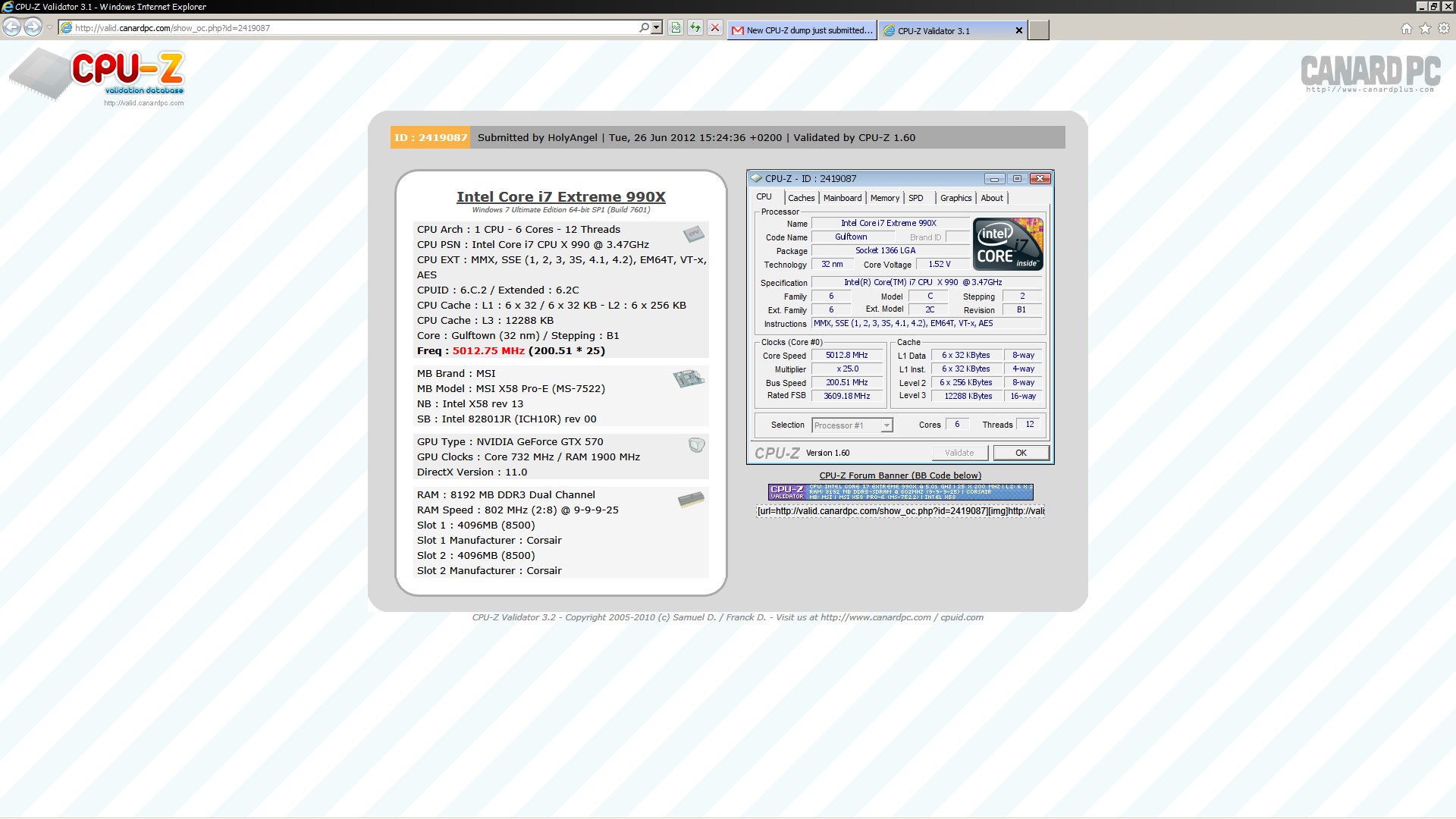The height and width of the screenshot is (819, 1456).
Task: Click the orange ID : 2419087 badge
Action: (x=431, y=137)
